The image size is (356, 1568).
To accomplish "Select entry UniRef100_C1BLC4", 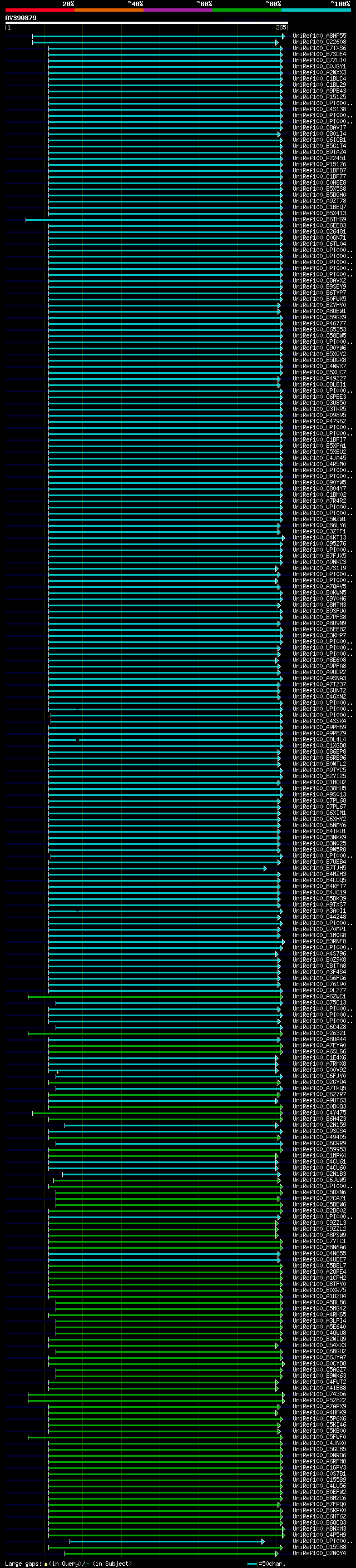I will click(319, 78).
